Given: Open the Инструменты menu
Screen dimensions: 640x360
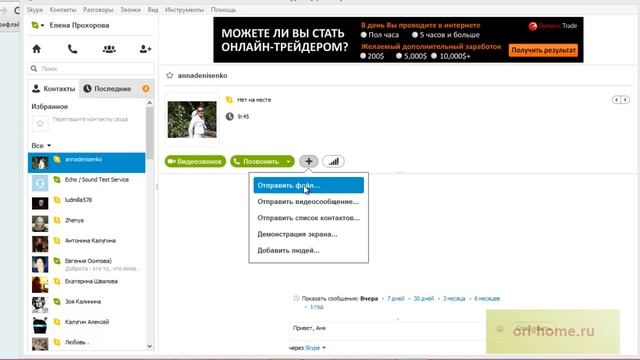Looking at the screenshot, I should 184,10.
